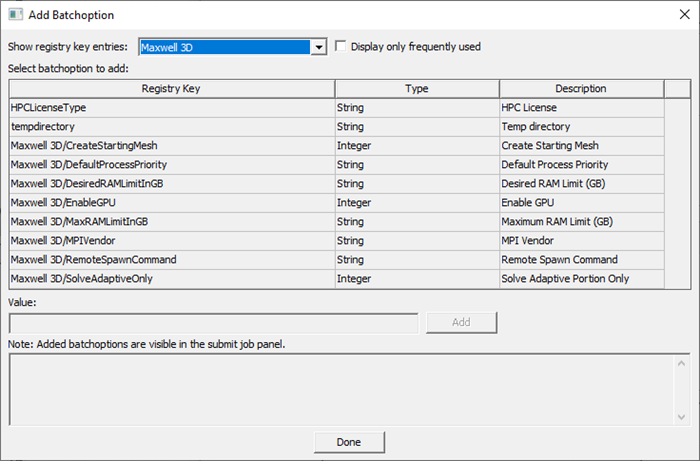Click String type of HPCLicenseType row
The height and width of the screenshot is (461, 700).
coord(417,108)
